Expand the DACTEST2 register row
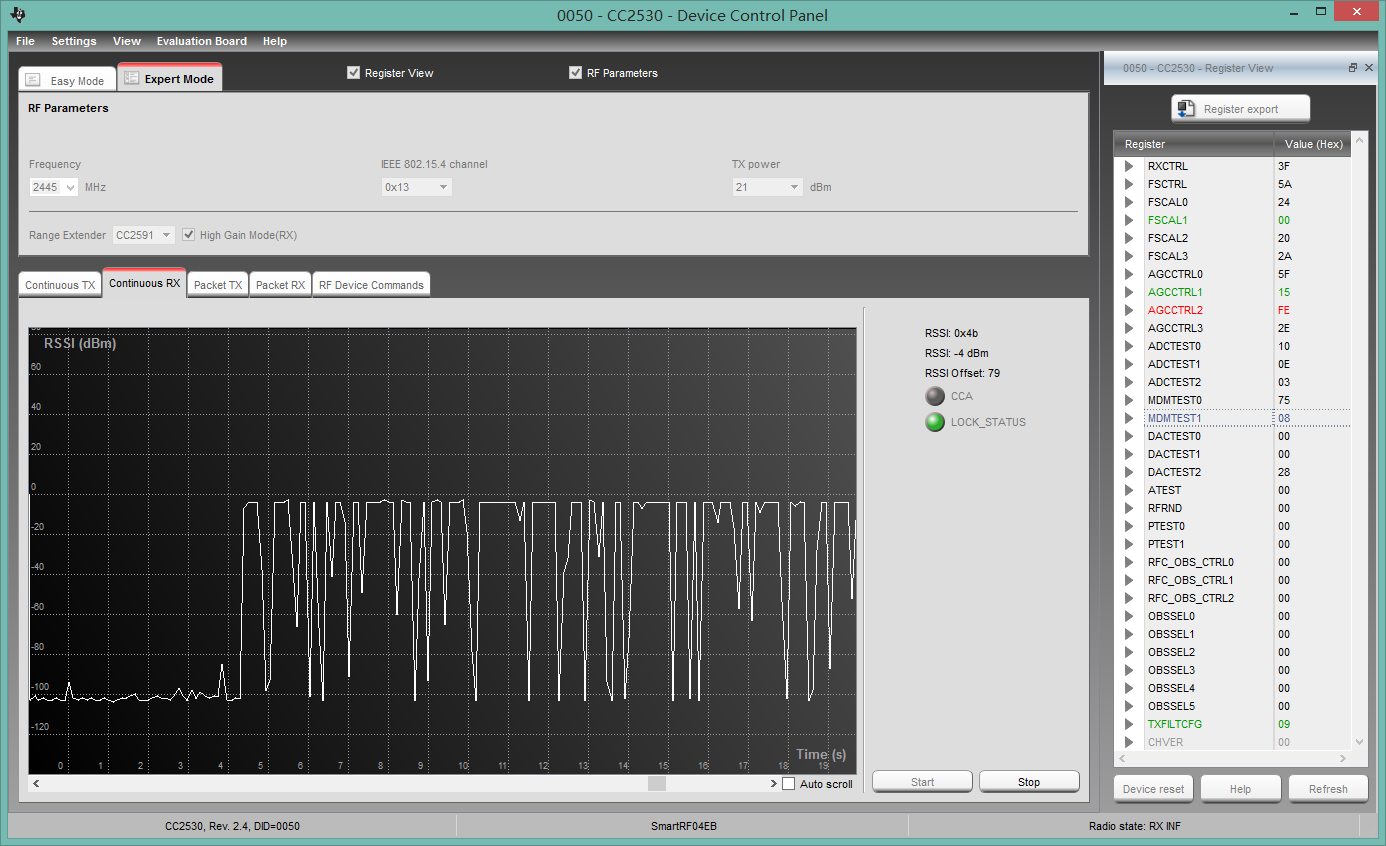The height and width of the screenshot is (846, 1386). click(1129, 472)
